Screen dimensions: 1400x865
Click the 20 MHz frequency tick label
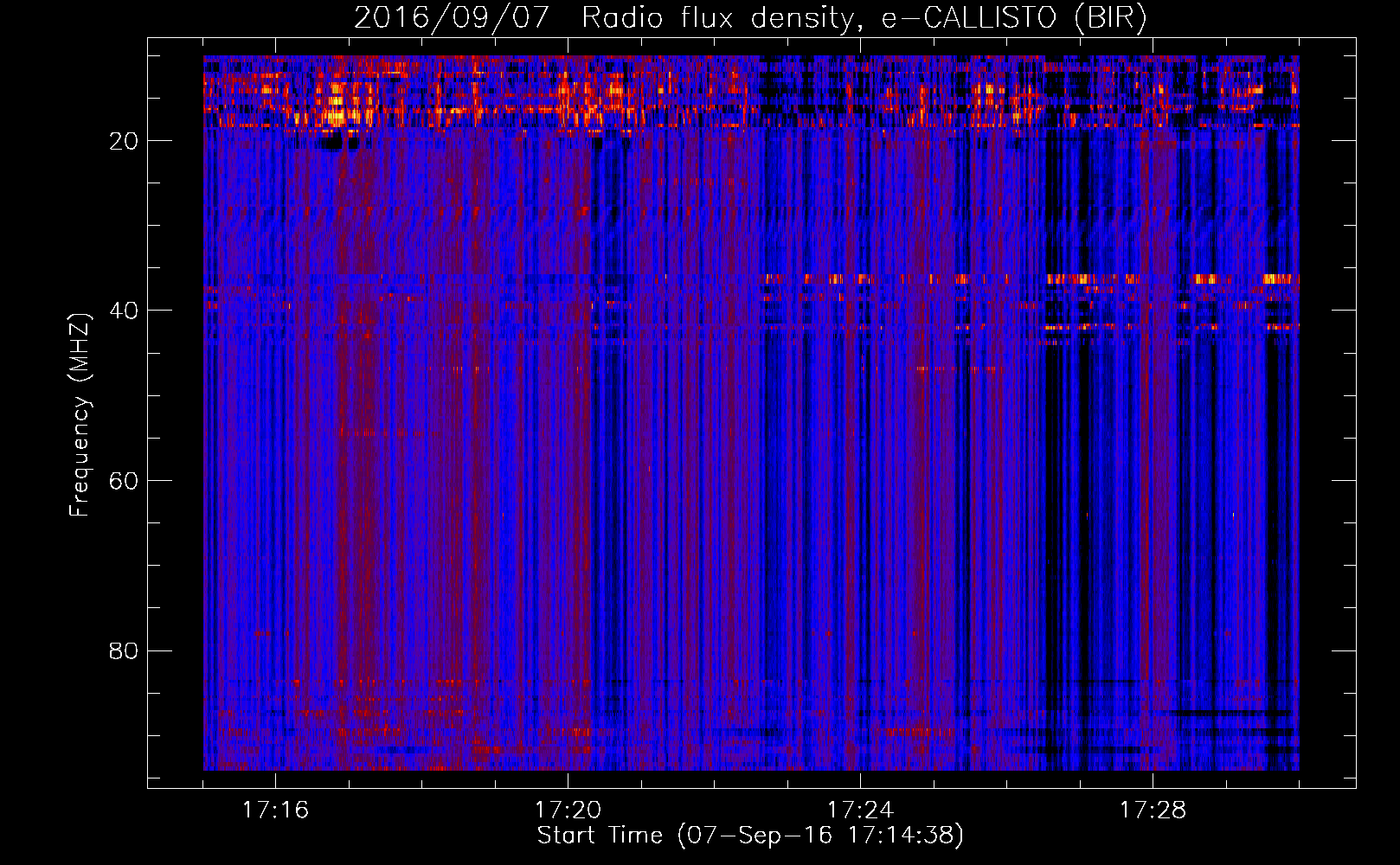click(125, 141)
